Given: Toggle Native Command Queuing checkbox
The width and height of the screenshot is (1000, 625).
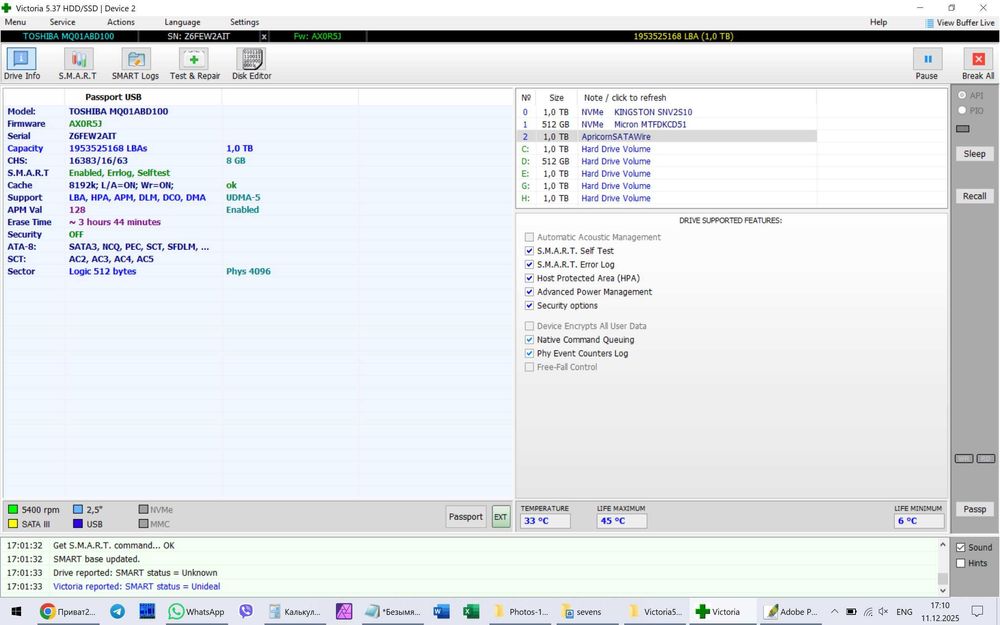Looking at the screenshot, I should point(529,340).
